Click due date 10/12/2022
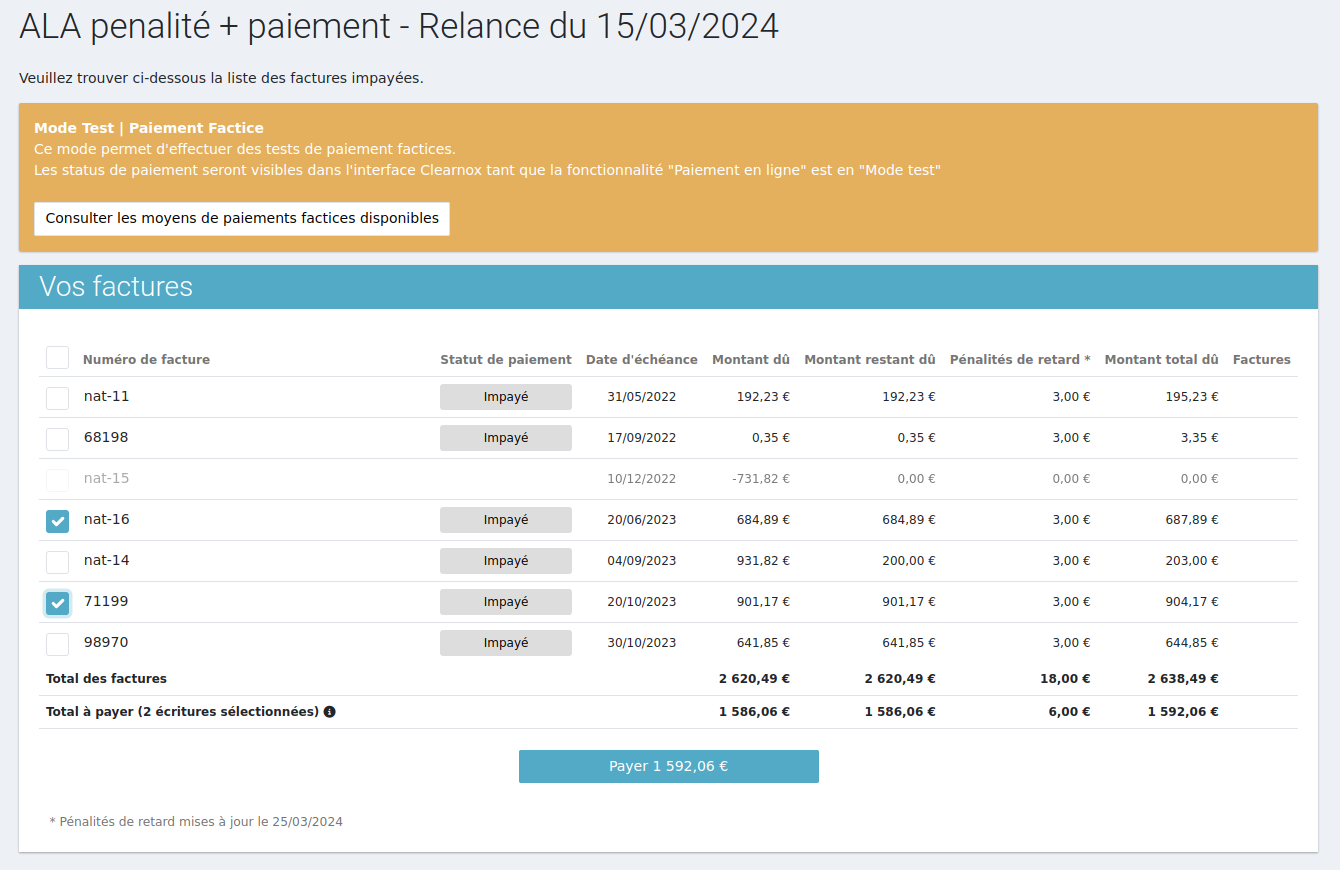The image size is (1340, 870). (642, 479)
